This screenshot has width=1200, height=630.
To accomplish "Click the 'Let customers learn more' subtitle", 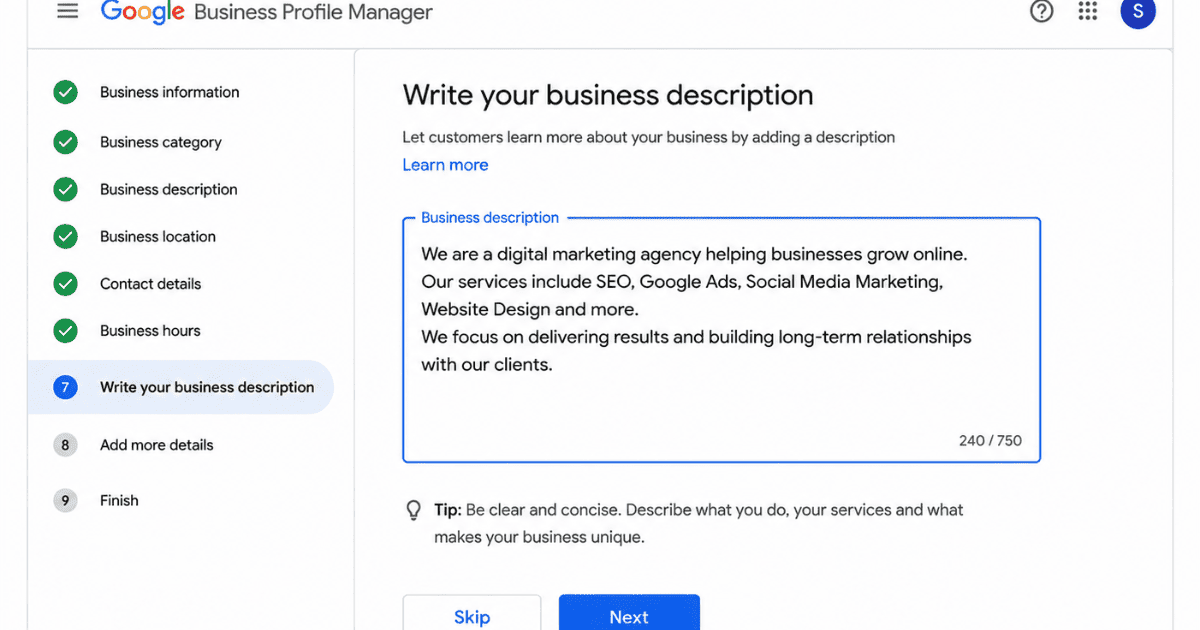I will [x=649, y=137].
